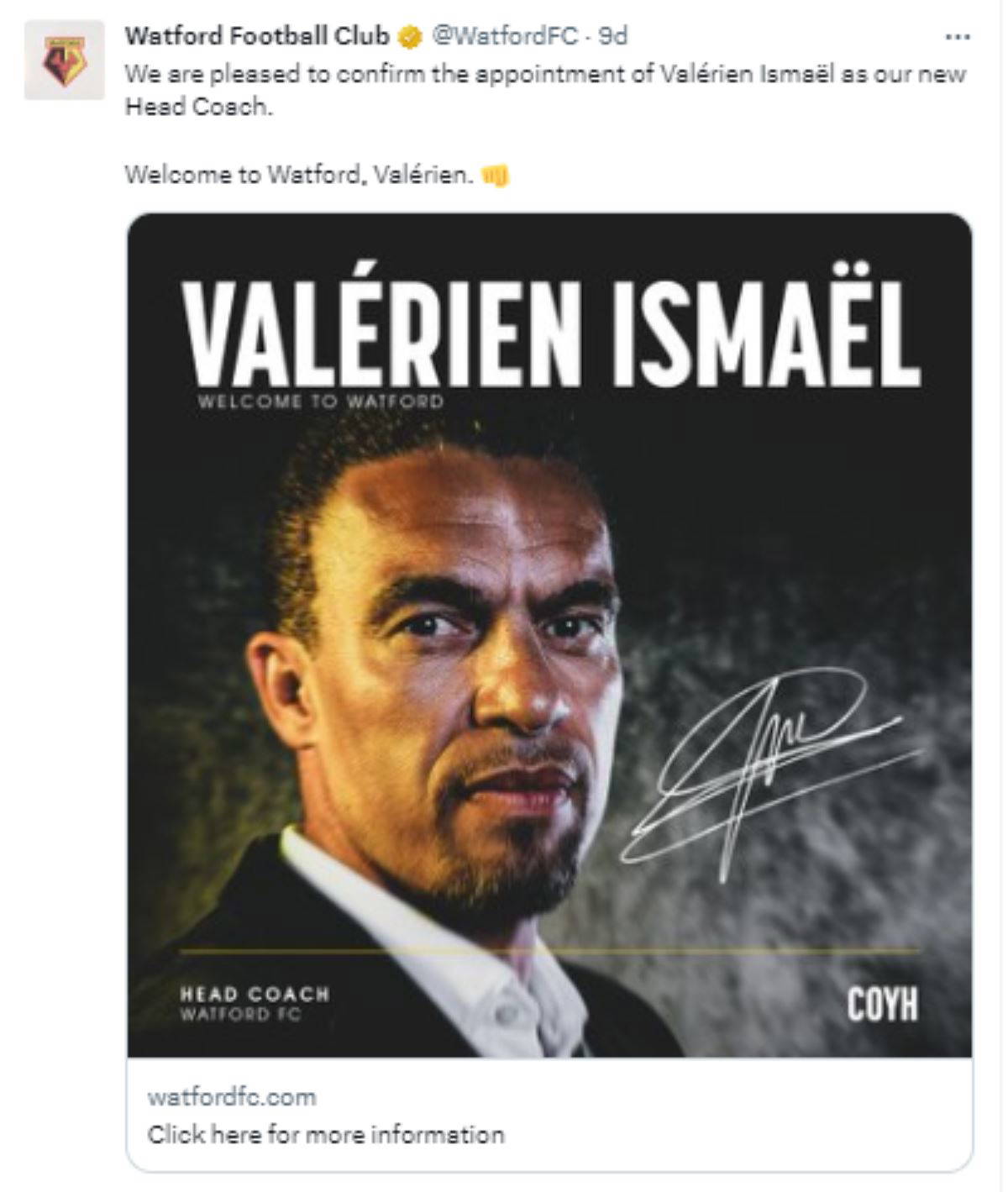Click the gold verified badge next to name
This screenshot has width=1008, height=1192.
411,37
